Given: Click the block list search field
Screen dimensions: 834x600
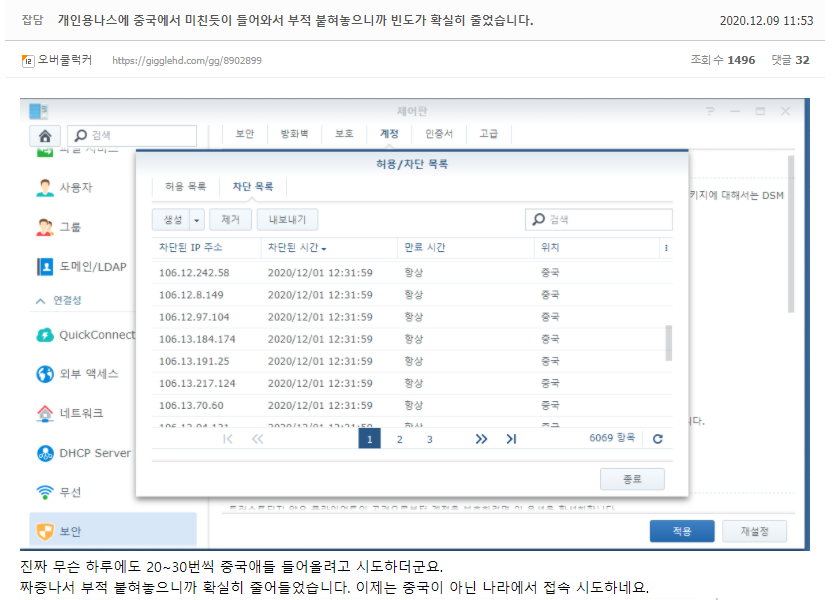Looking at the screenshot, I should click(x=598, y=220).
